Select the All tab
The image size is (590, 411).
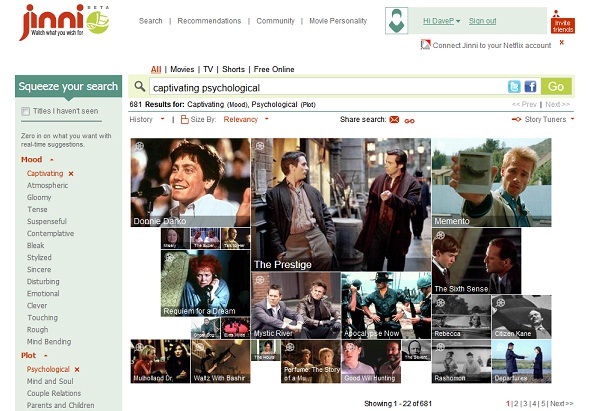(156, 69)
